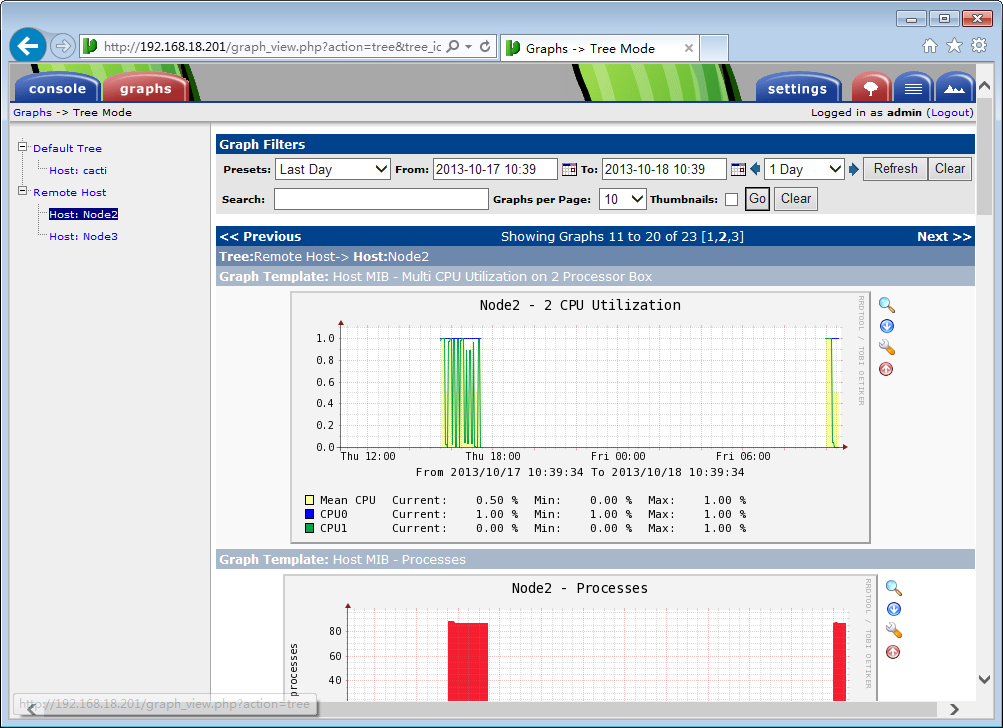Screen dimensions: 1003x728
Task: Download Processes graph CSV export icon
Action: tap(894, 609)
